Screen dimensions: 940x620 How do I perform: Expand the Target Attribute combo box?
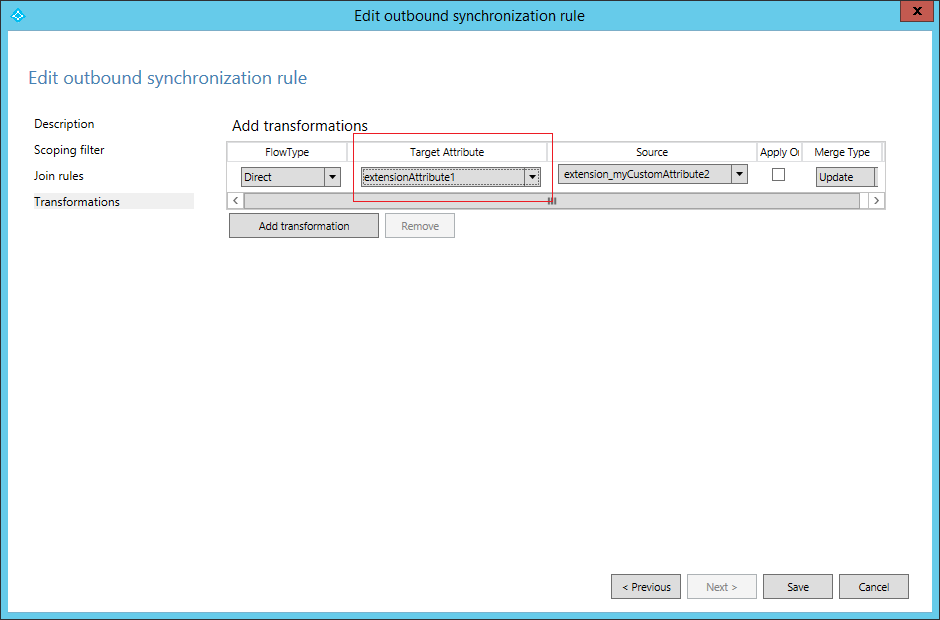pyautogui.click(x=532, y=176)
